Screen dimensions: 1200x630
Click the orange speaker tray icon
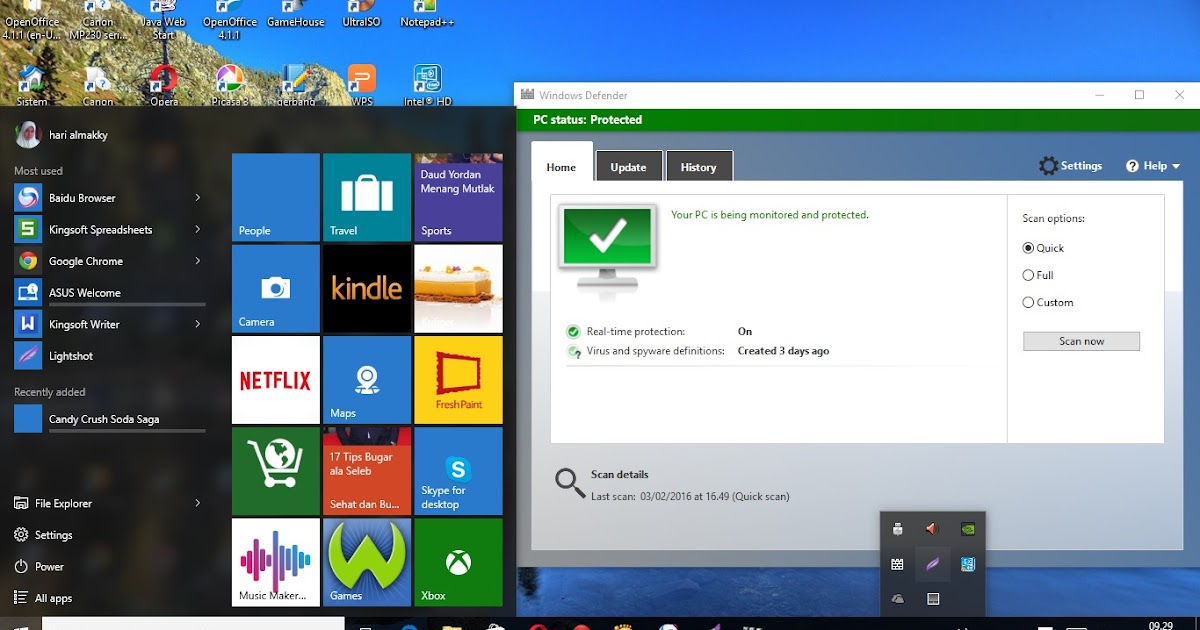click(932, 529)
